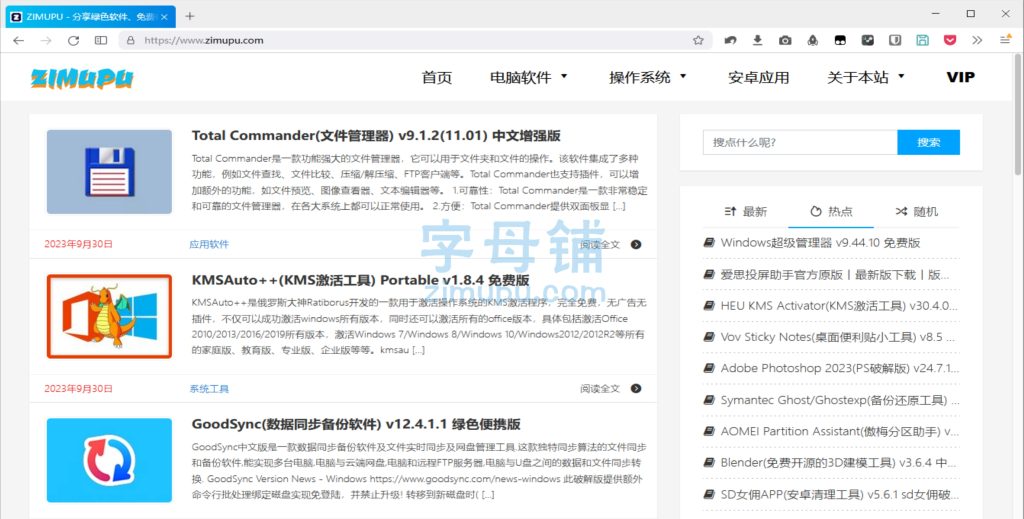The image size is (1024, 519).
Task: Click the KMSAuto dragon thumbnail
Action: [x=109, y=316]
